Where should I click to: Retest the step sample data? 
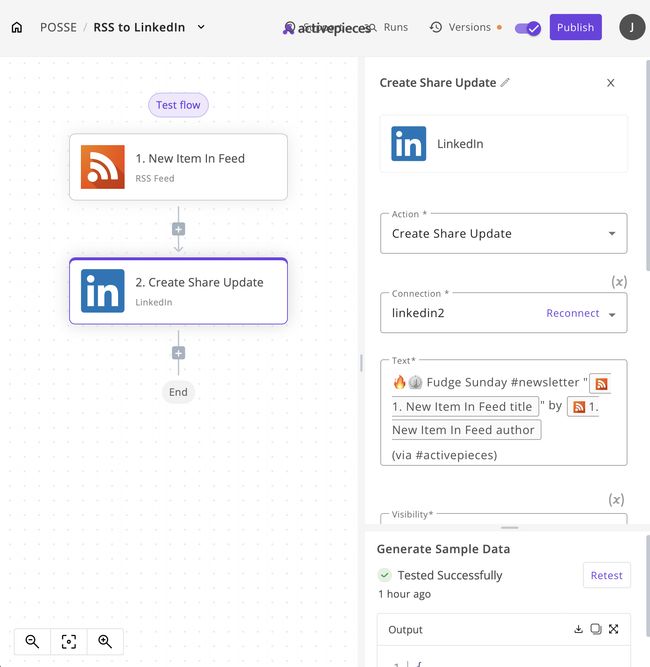point(607,575)
